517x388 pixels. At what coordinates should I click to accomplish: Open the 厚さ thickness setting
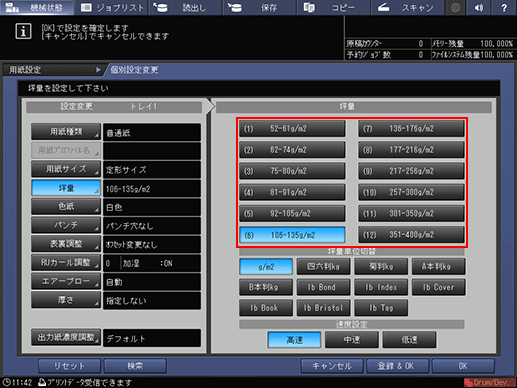coord(66,300)
